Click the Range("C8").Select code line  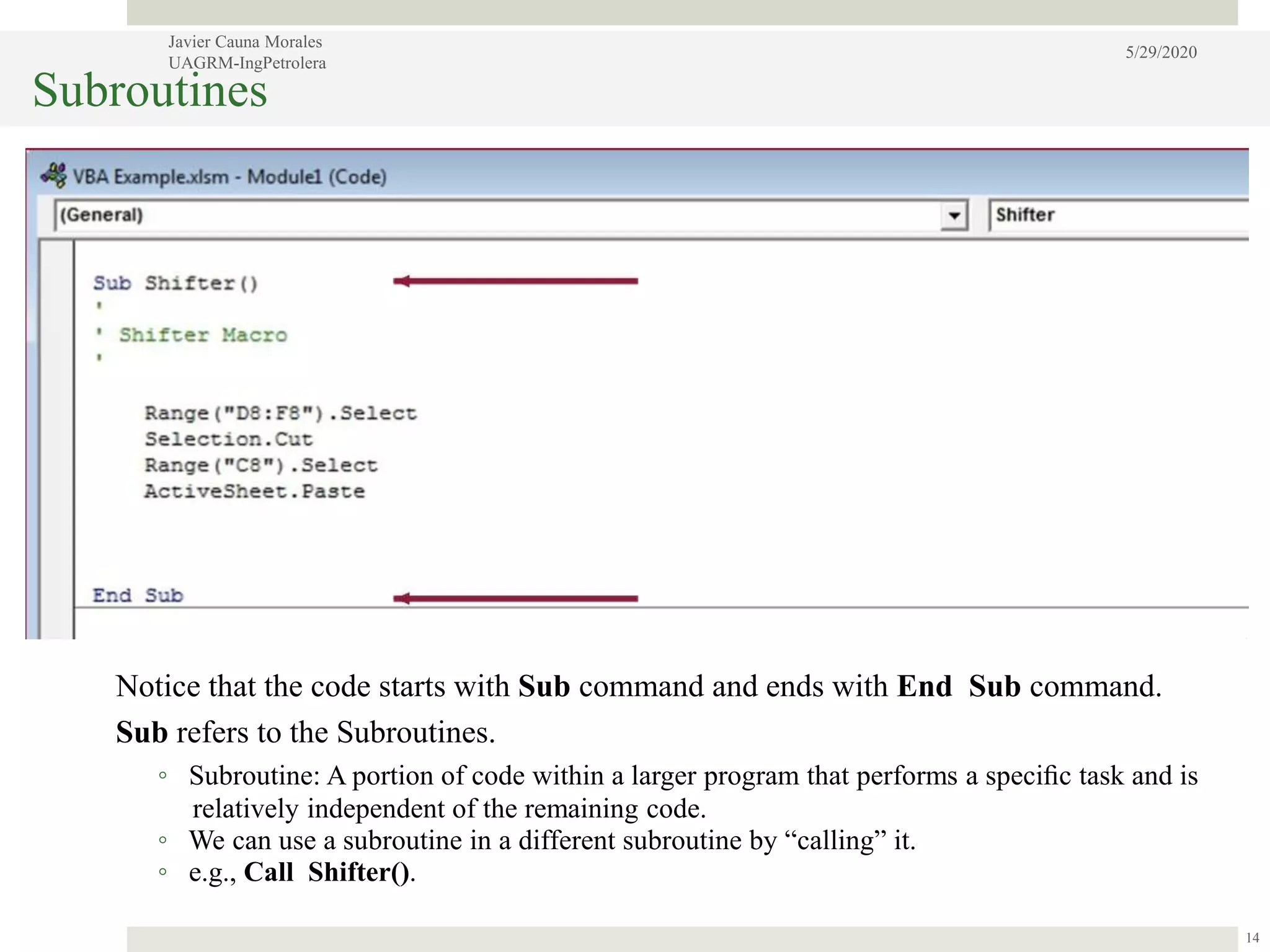coord(261,465)
